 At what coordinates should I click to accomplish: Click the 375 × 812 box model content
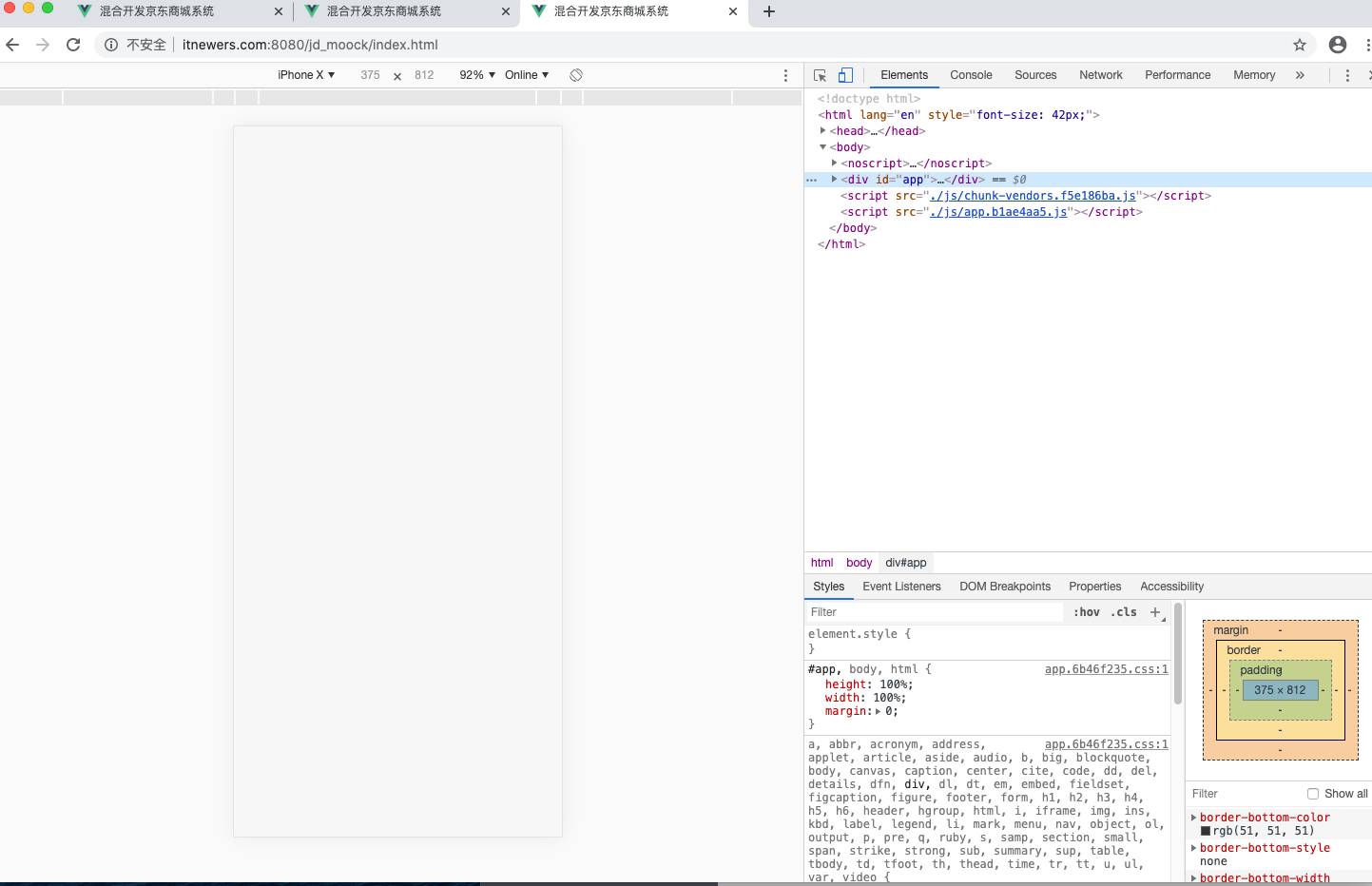click(x=1280, y=690)
